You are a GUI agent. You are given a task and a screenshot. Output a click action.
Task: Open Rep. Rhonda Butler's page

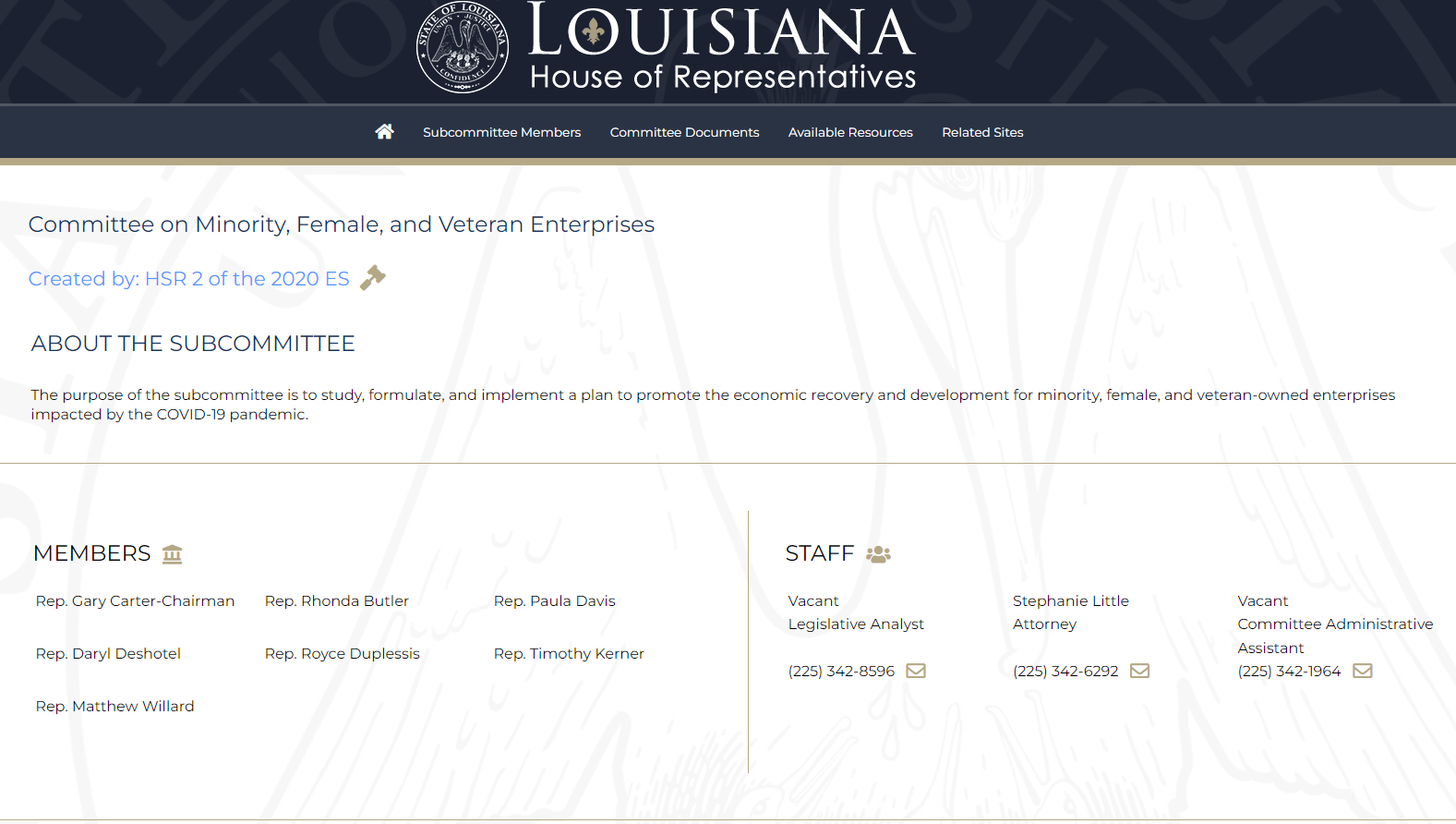[x=337, y=600]
